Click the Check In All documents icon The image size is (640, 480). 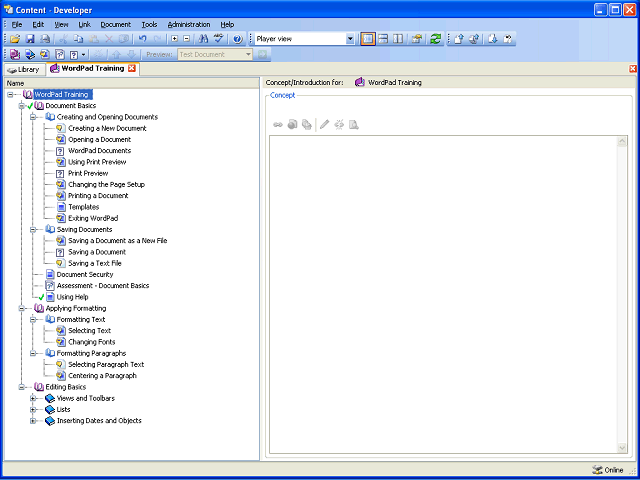pyautogui.click(x=474, y=39)
